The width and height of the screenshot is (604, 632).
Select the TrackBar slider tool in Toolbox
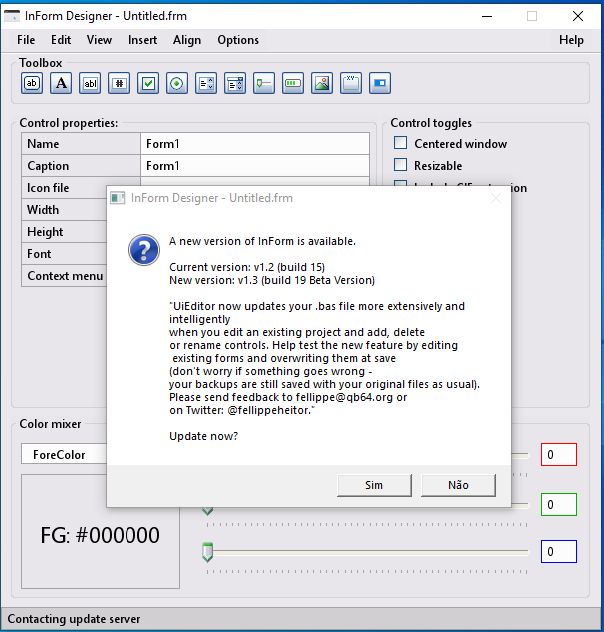click(x=264, y=83)
